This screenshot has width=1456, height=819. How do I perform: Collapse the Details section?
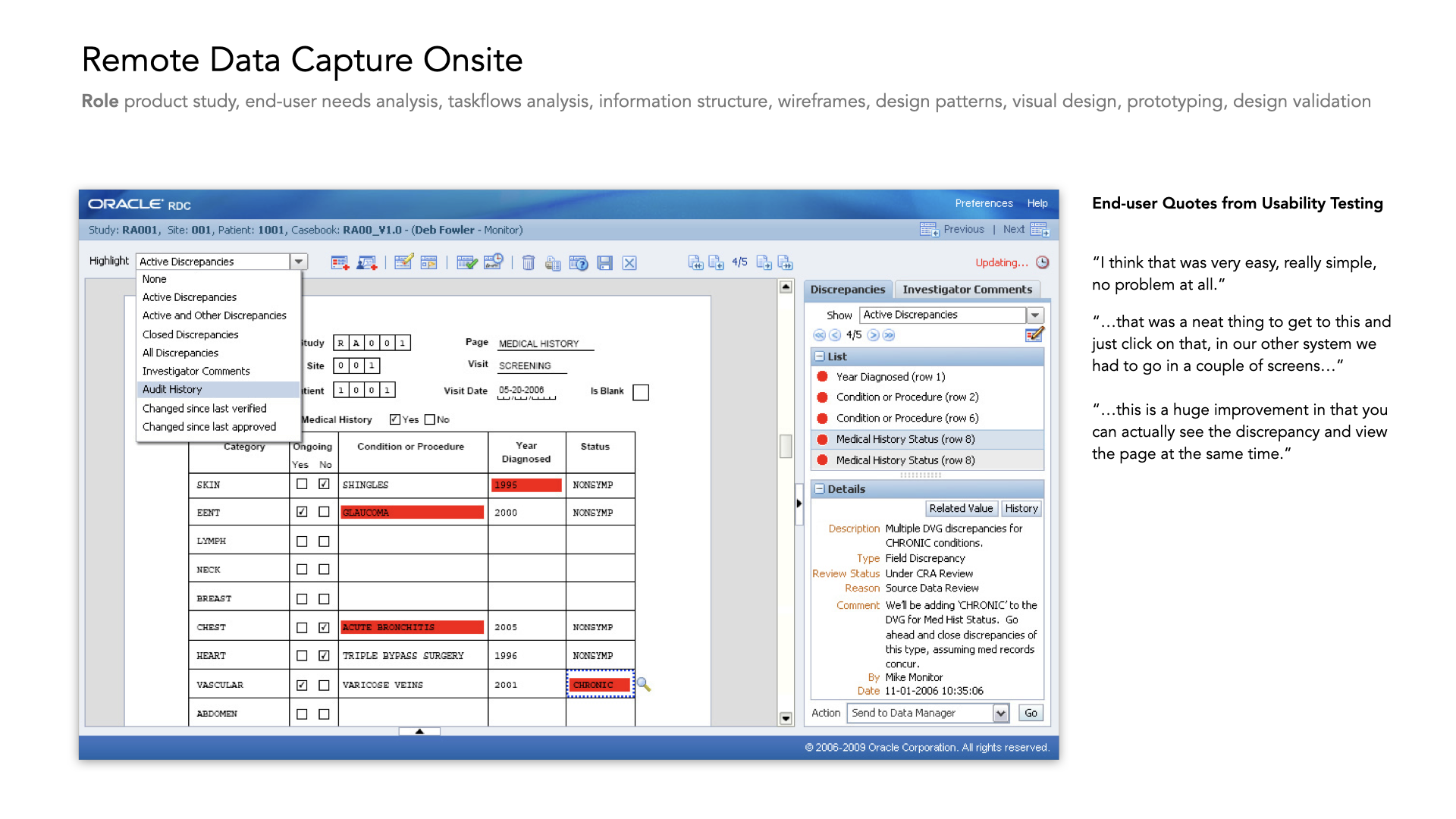pyautogui.click(x=820, y=489)
